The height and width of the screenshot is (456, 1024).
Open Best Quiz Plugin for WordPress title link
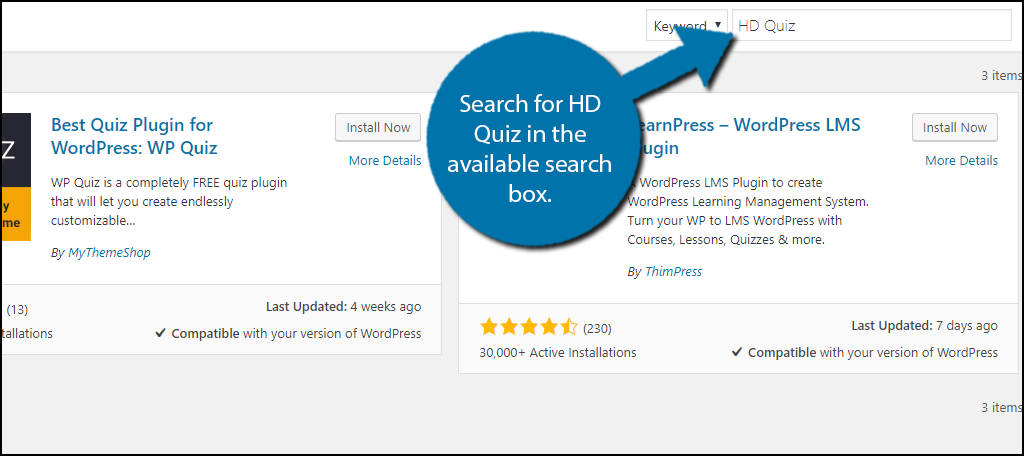(134, 136)
